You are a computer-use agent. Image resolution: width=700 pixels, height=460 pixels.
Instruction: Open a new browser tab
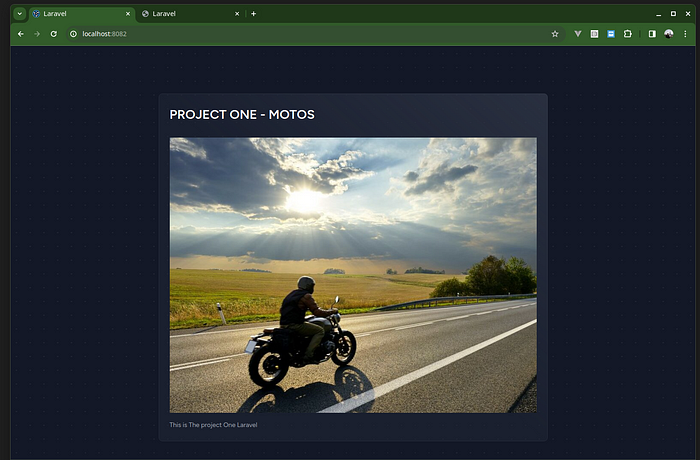tap(254, 14)
